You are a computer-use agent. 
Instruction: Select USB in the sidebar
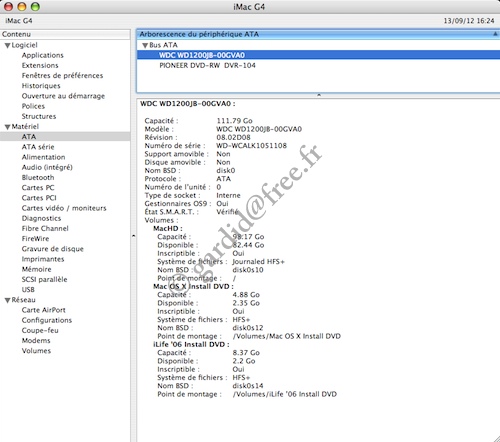click(28, 290)
